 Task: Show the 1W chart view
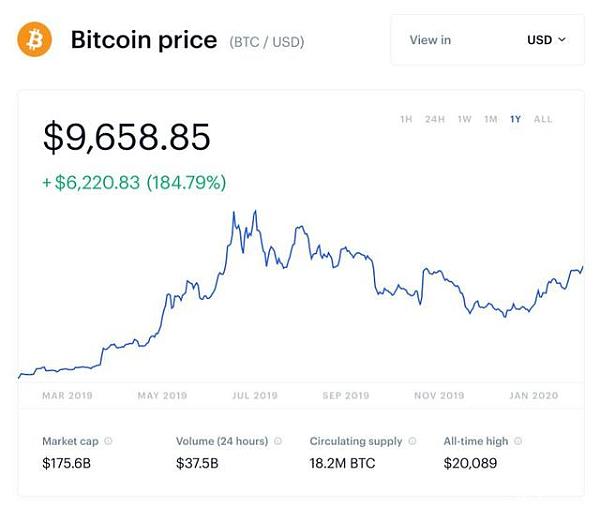tap(464, 119)
